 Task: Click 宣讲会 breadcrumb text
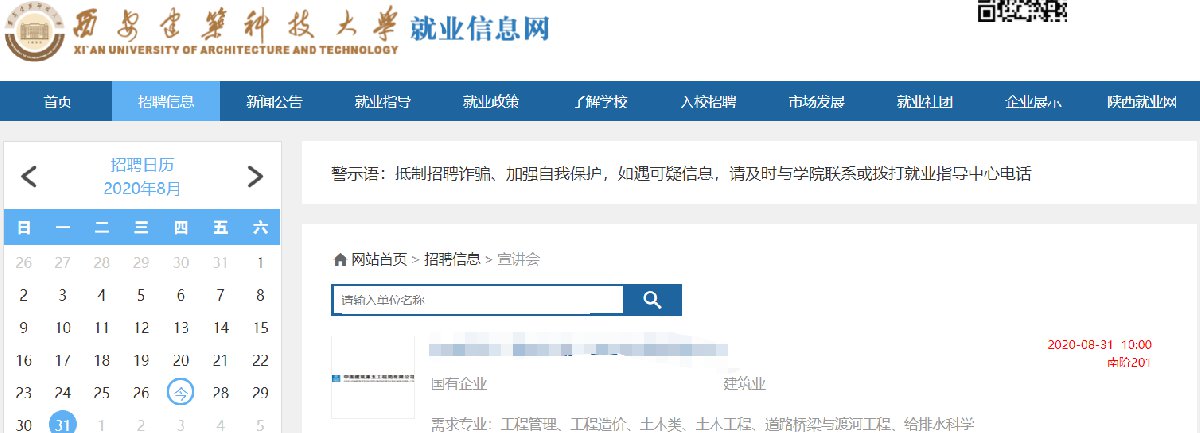(519, 260)
